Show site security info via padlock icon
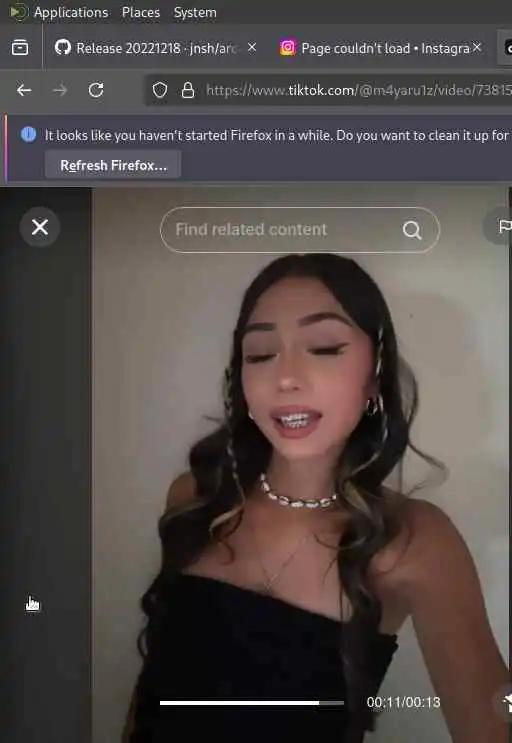 click(188, 90)
